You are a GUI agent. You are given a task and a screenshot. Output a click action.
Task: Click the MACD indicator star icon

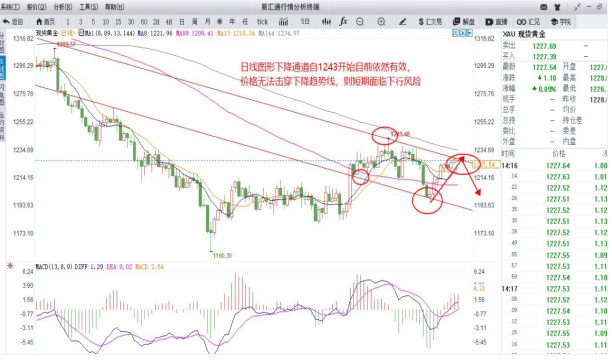[10, 266]
